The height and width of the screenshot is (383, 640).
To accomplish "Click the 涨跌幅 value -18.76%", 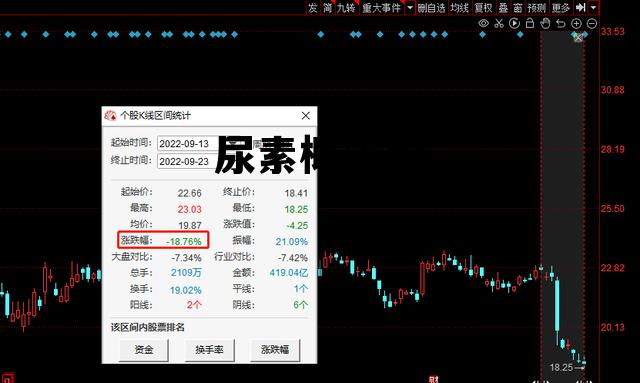I will 184,241.
